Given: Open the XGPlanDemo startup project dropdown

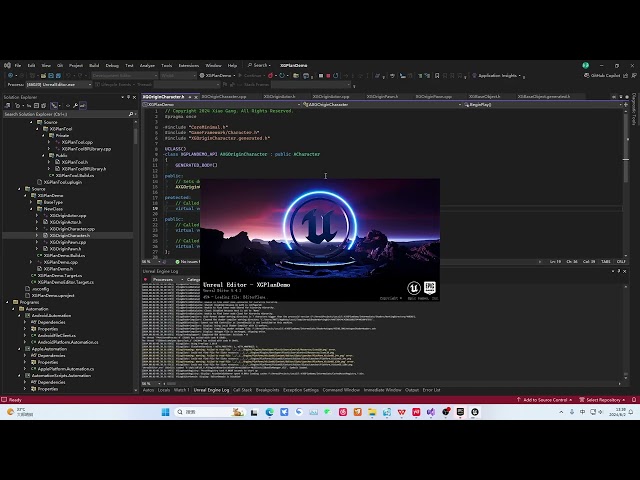Looking at the screenshot, I should (217, 76).
